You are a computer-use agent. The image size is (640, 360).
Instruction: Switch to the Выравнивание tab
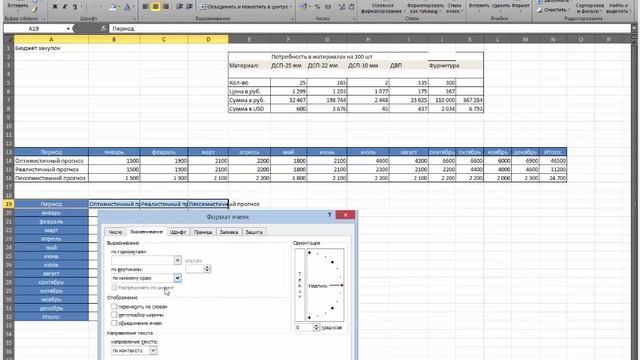146,231
